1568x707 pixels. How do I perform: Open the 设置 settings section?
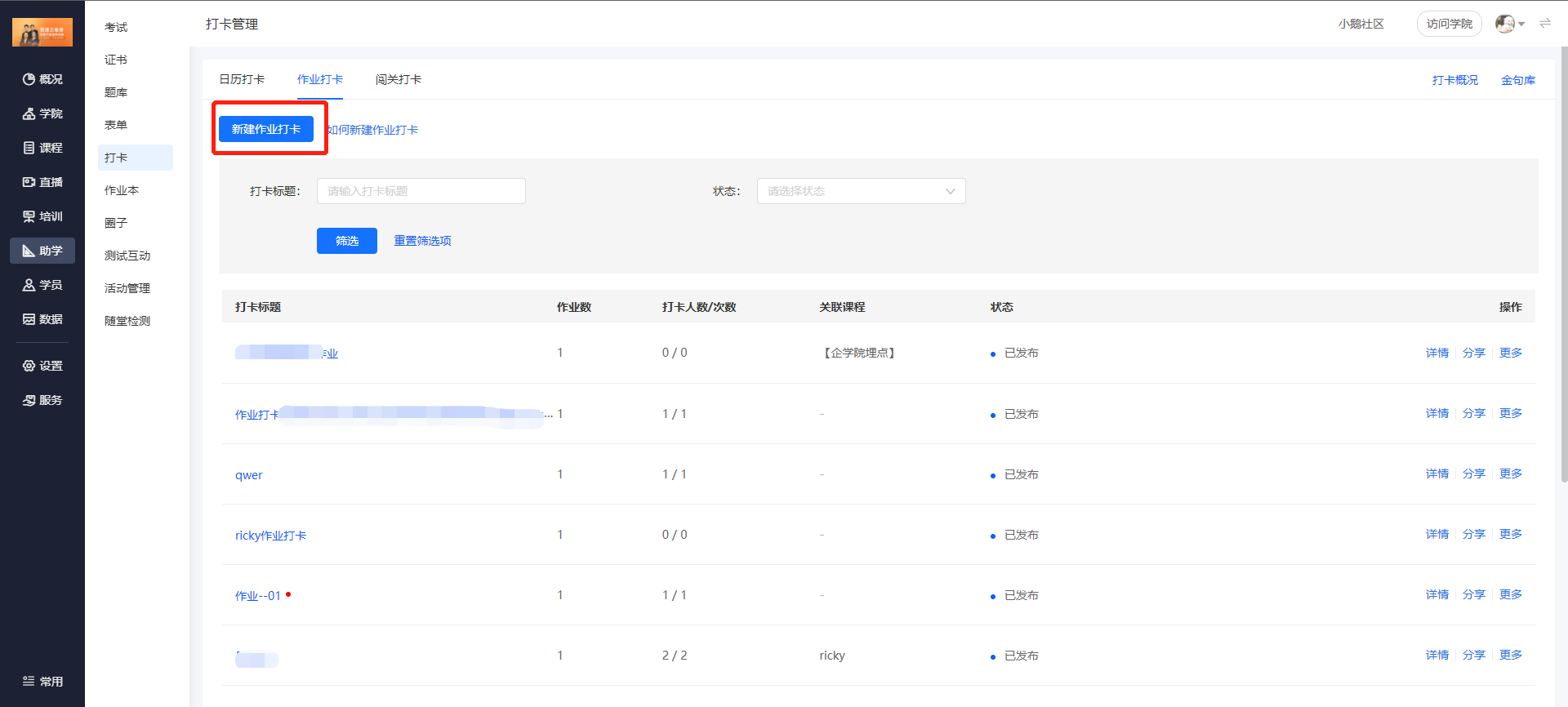[x=42, y=366]
